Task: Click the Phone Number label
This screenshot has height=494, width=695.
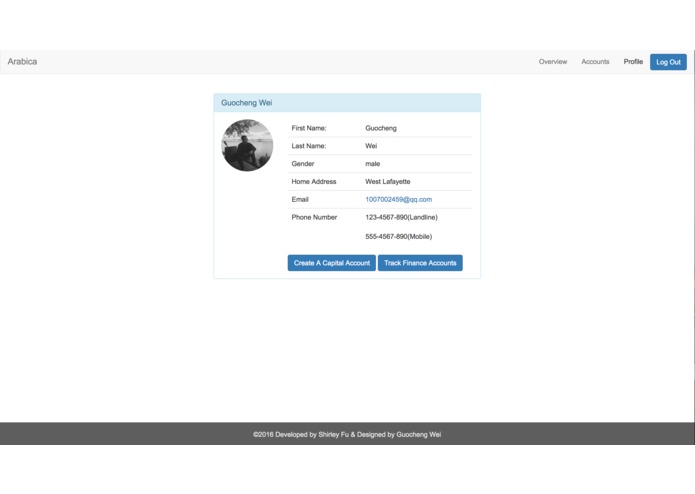Action: tap(314, 217)
